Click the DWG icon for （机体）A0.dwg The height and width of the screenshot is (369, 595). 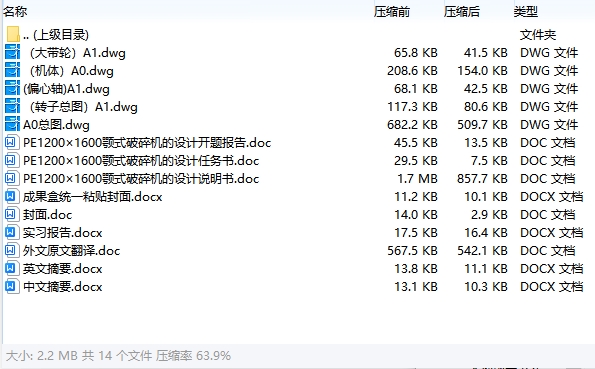[12, 70]
